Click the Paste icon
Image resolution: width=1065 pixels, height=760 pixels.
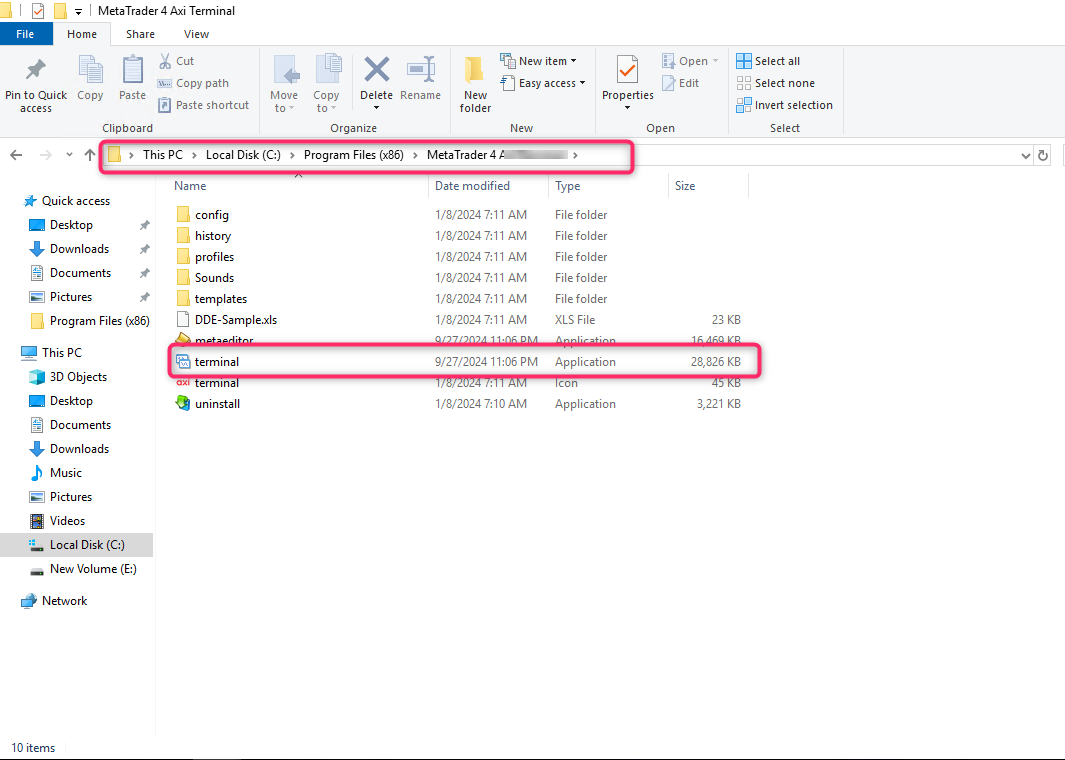point(132,80)
